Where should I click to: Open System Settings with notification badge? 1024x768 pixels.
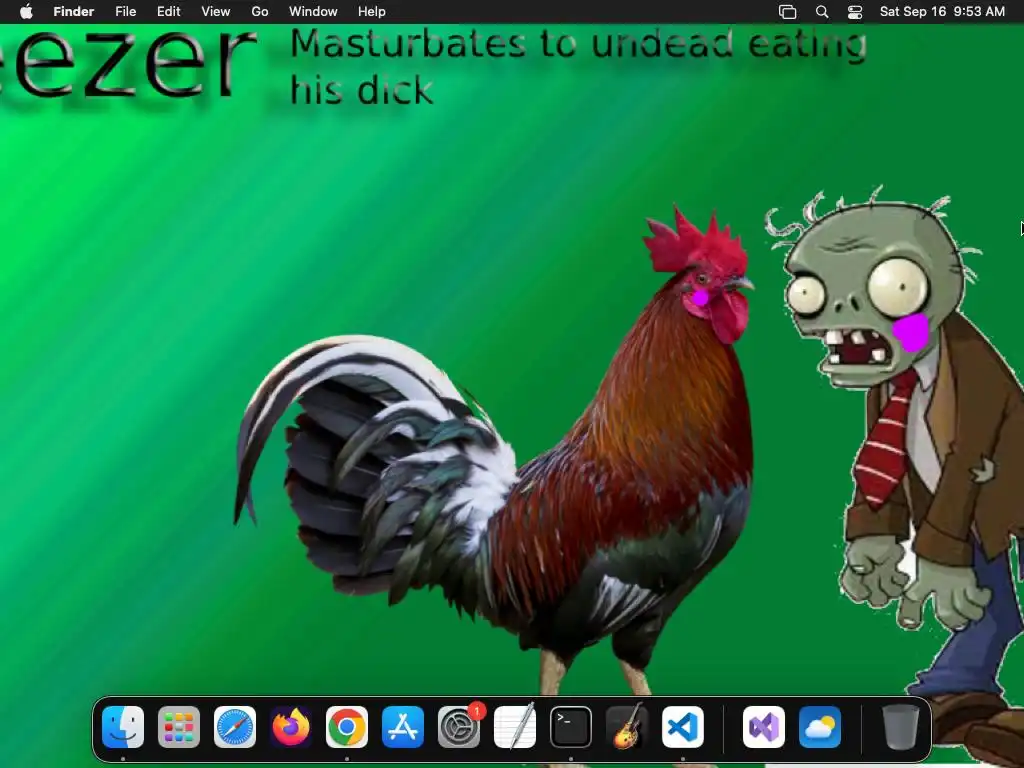pyautogui.click(x=459, y=727)
